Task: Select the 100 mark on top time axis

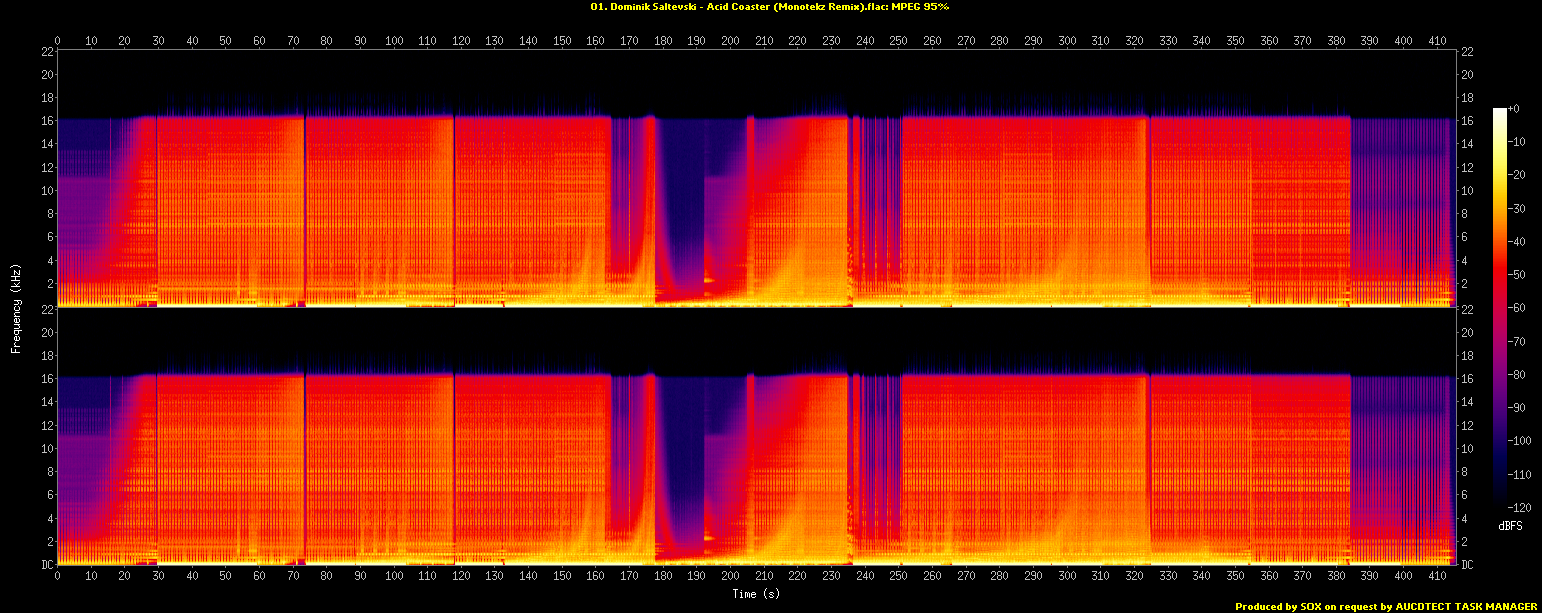Action: click(394, 41)
